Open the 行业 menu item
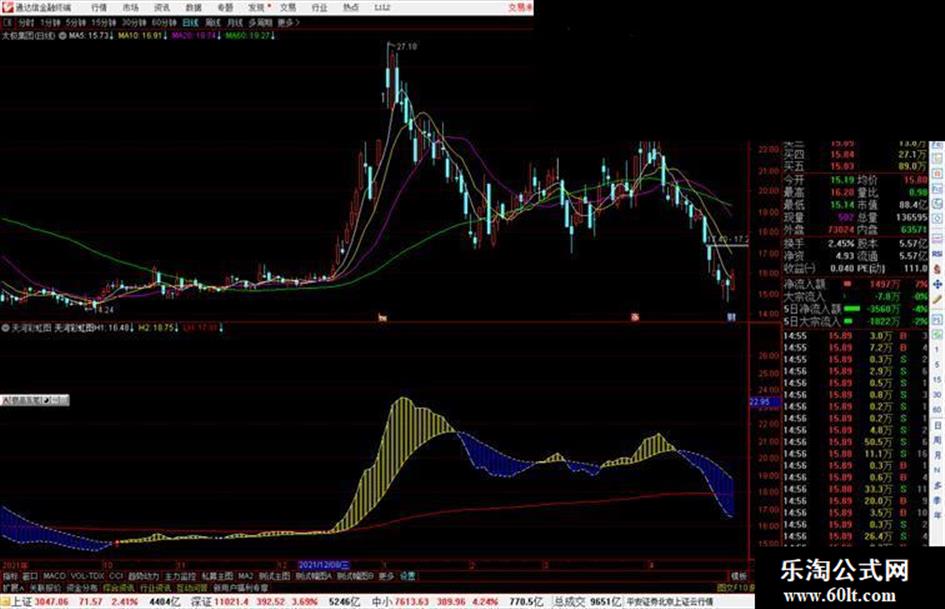Image resolution: width=945 pixels, height=609 pixels. [319, 8]
